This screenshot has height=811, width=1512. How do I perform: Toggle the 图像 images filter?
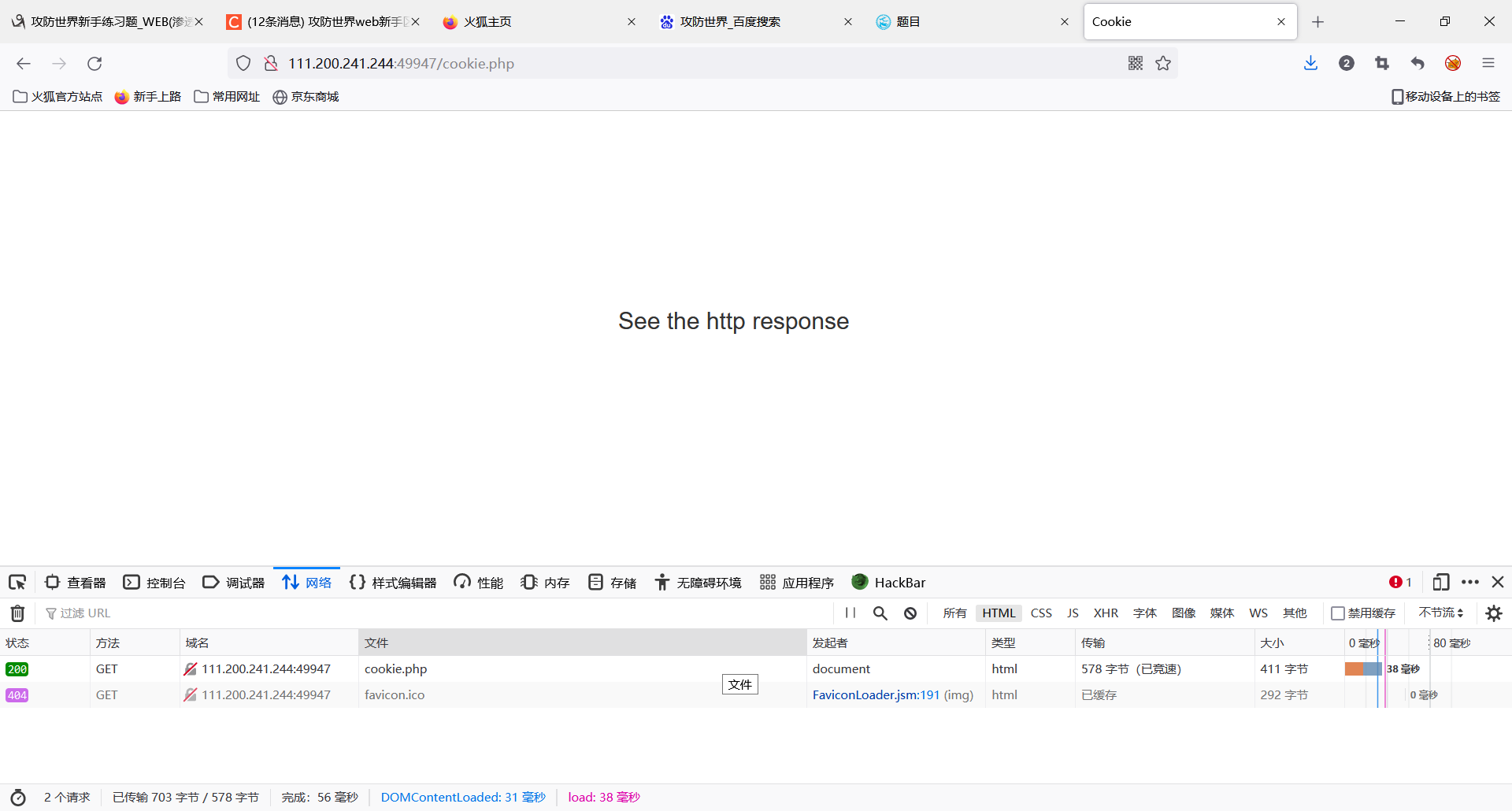coord(1184,613)
